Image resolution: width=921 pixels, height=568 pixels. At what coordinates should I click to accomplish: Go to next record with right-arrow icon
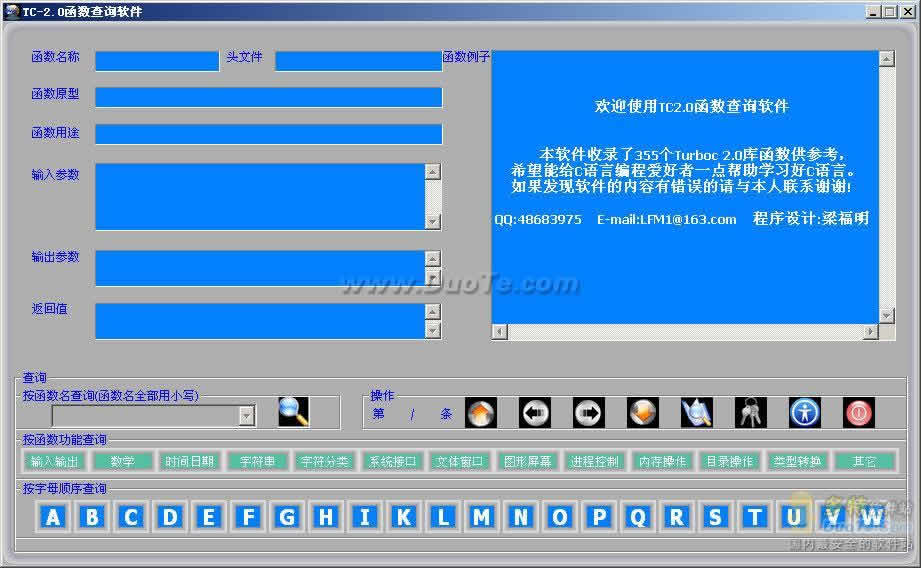(x=589, y=412)
